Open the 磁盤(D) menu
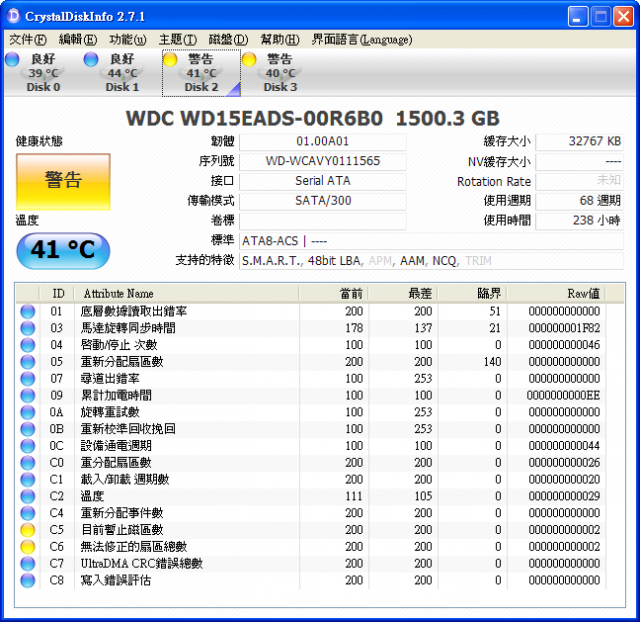Image resolution: width=640 pixels, height=622 pixels. [x=228, y=40]
